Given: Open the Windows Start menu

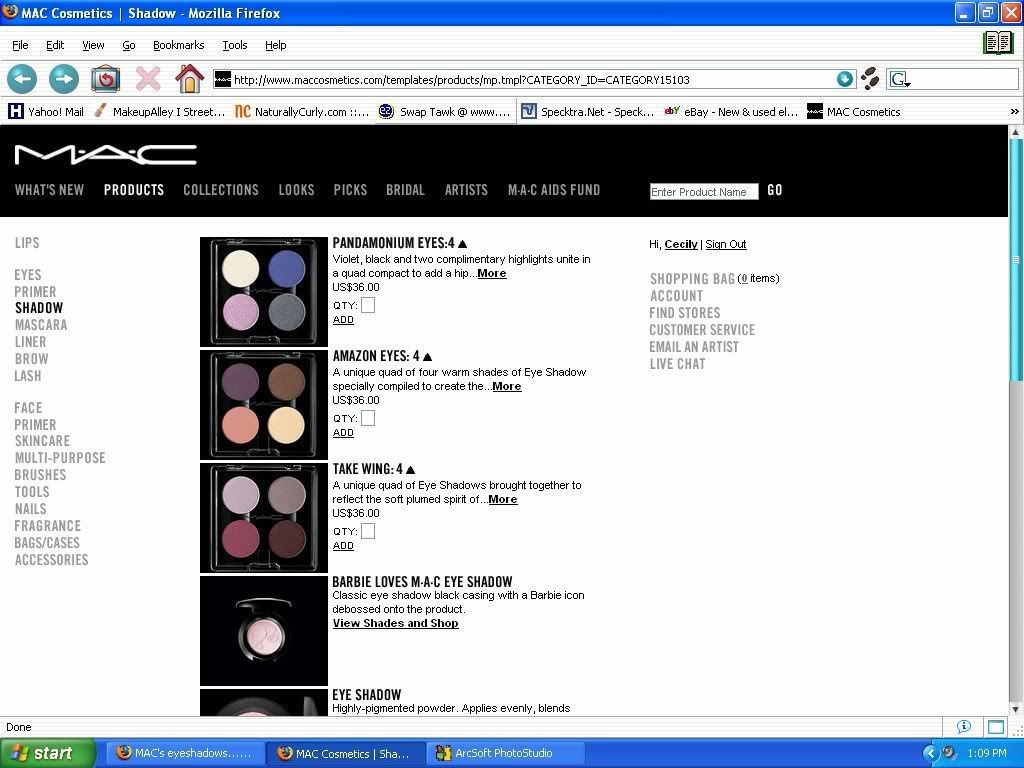Looking at the screenshot, I should point(48,753).
